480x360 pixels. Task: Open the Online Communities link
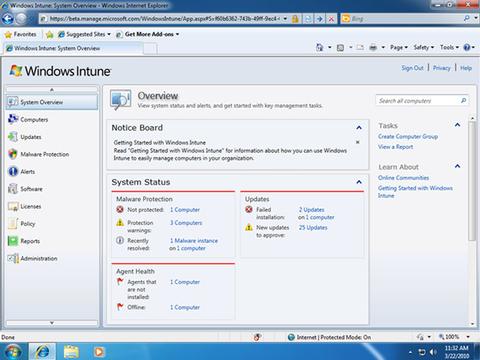coord(403,178)
